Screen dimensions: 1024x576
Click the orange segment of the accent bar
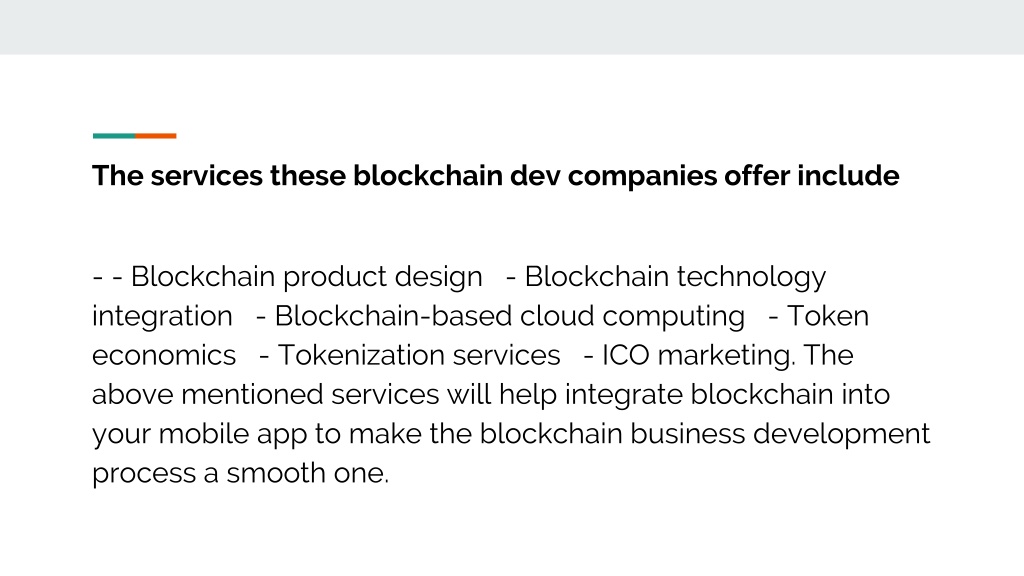pos(155,136)
